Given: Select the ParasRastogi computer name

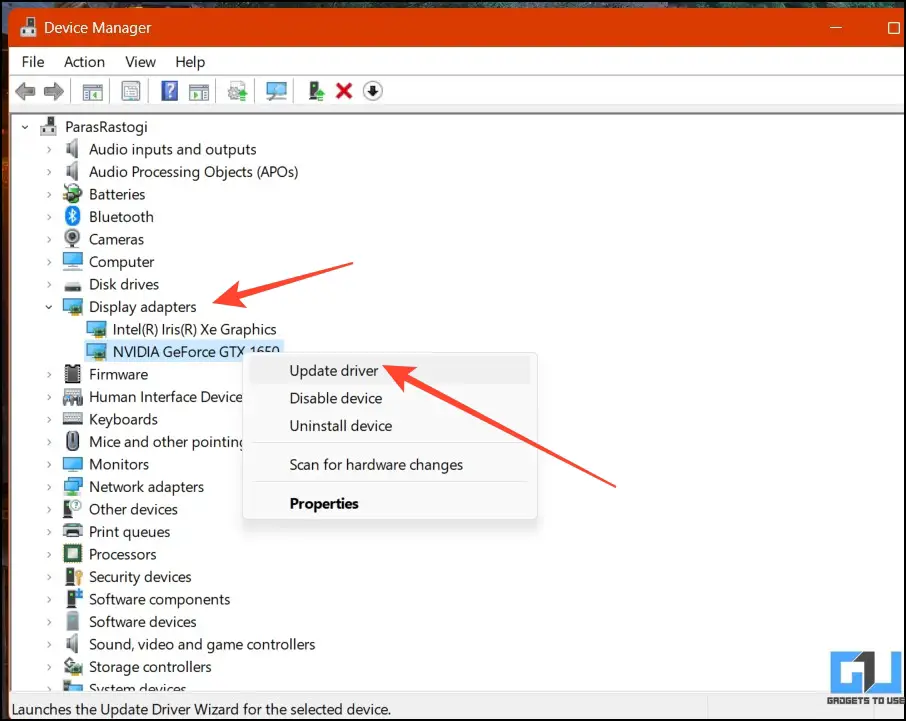Looking at the screenshot, I should point(106,127).
